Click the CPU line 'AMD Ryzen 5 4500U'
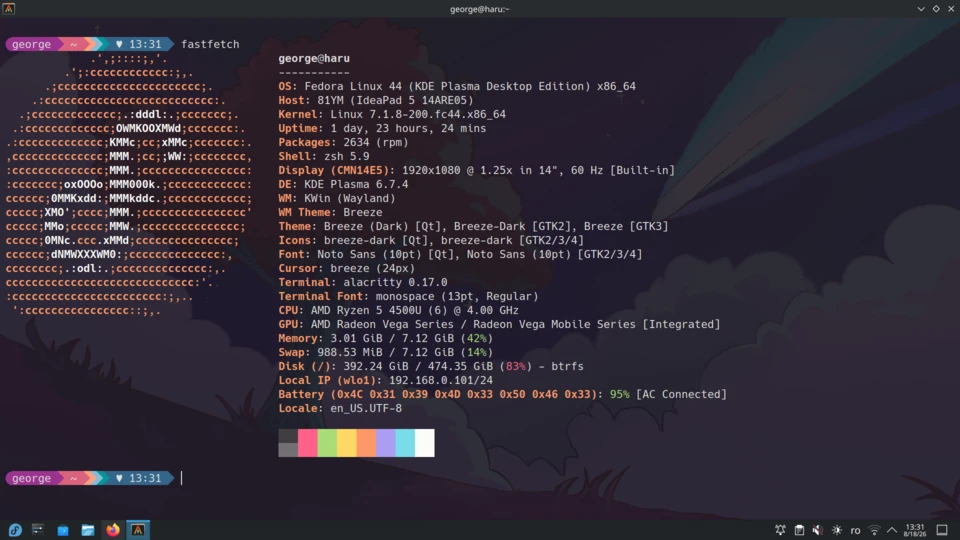The width and height of the screenshot is (960, 540). (399, 310)
